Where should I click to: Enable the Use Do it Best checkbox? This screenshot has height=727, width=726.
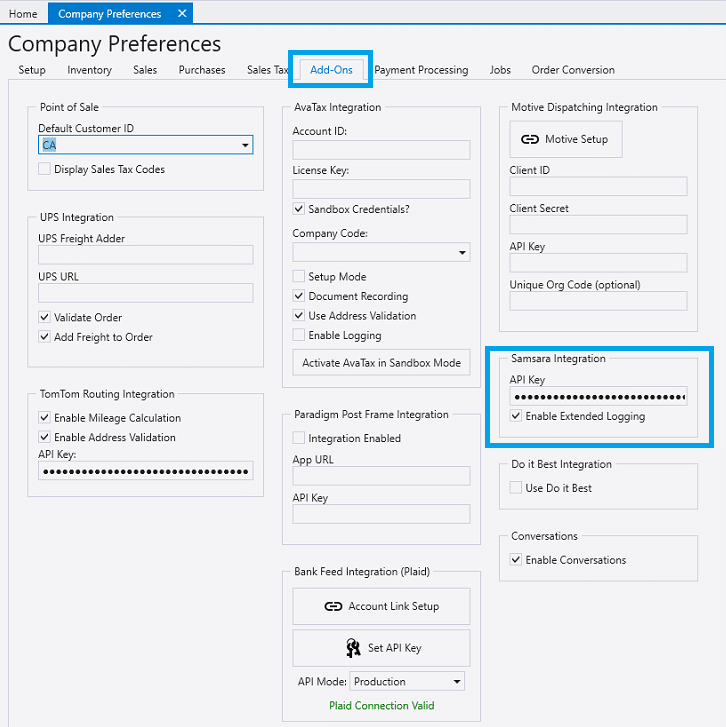516,488
